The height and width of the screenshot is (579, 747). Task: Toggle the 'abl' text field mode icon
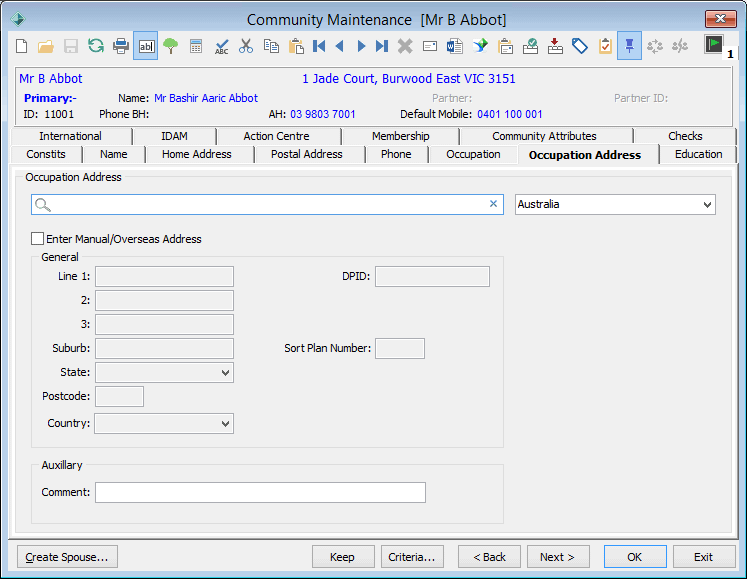pos(146,46)
